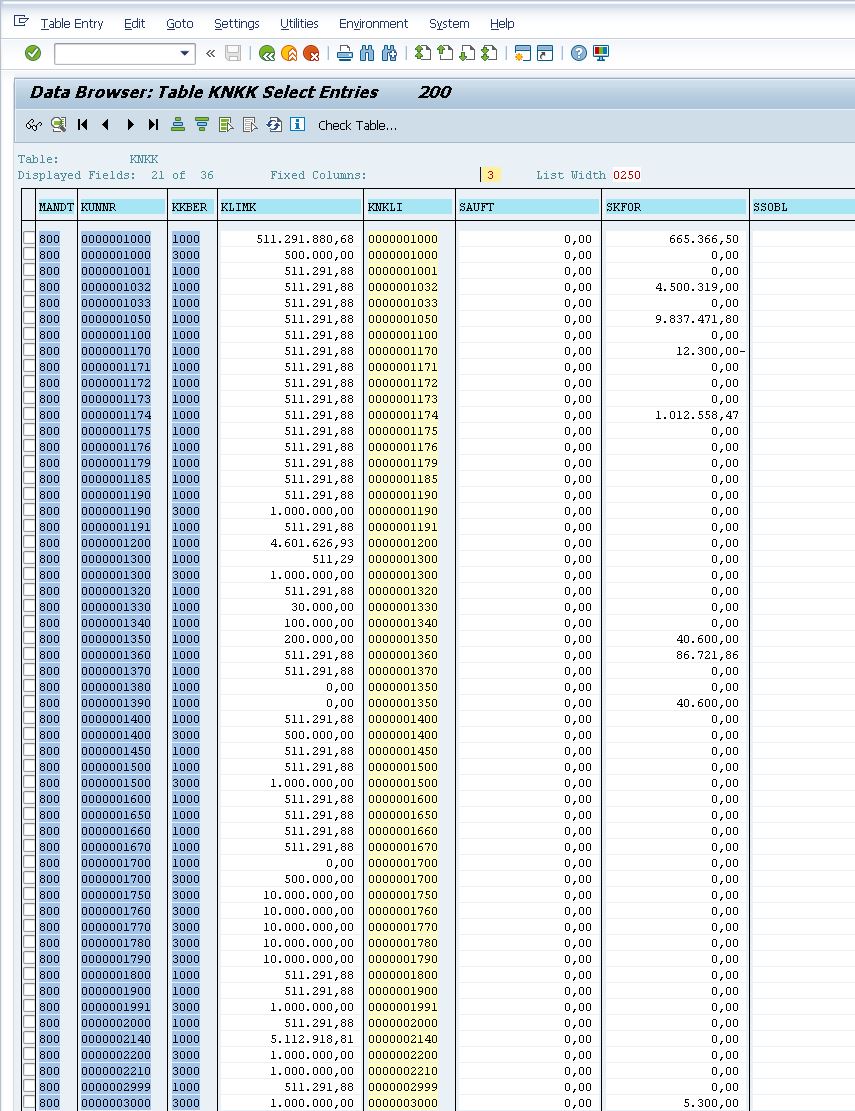Click the Fixed Columns input field
The image size is (855, 1111).
[490, 175]
